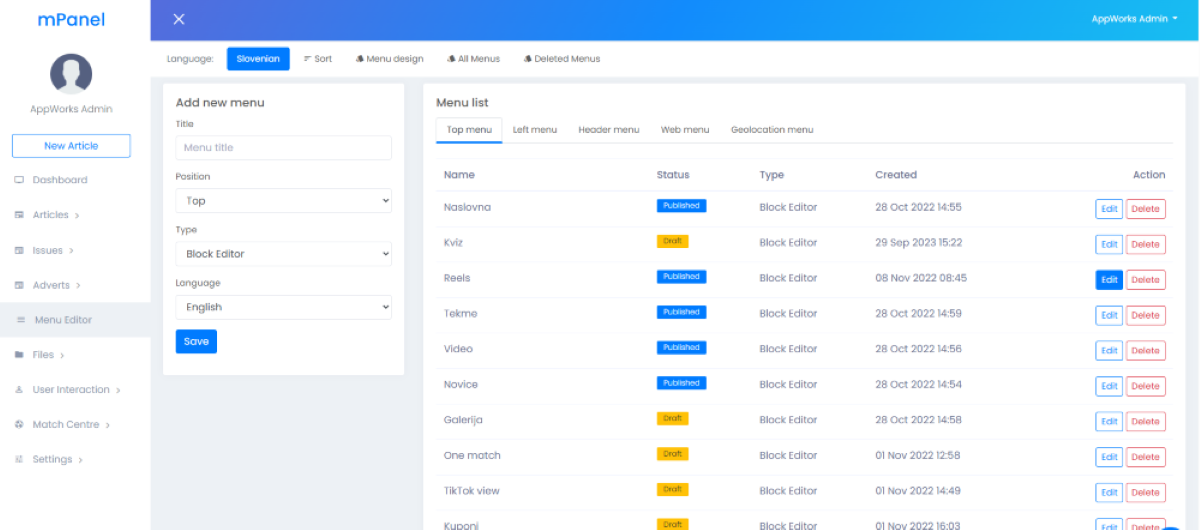Click the Dashboard monitor icon in sidebar

pyautogui.click(x=19, y=180)
